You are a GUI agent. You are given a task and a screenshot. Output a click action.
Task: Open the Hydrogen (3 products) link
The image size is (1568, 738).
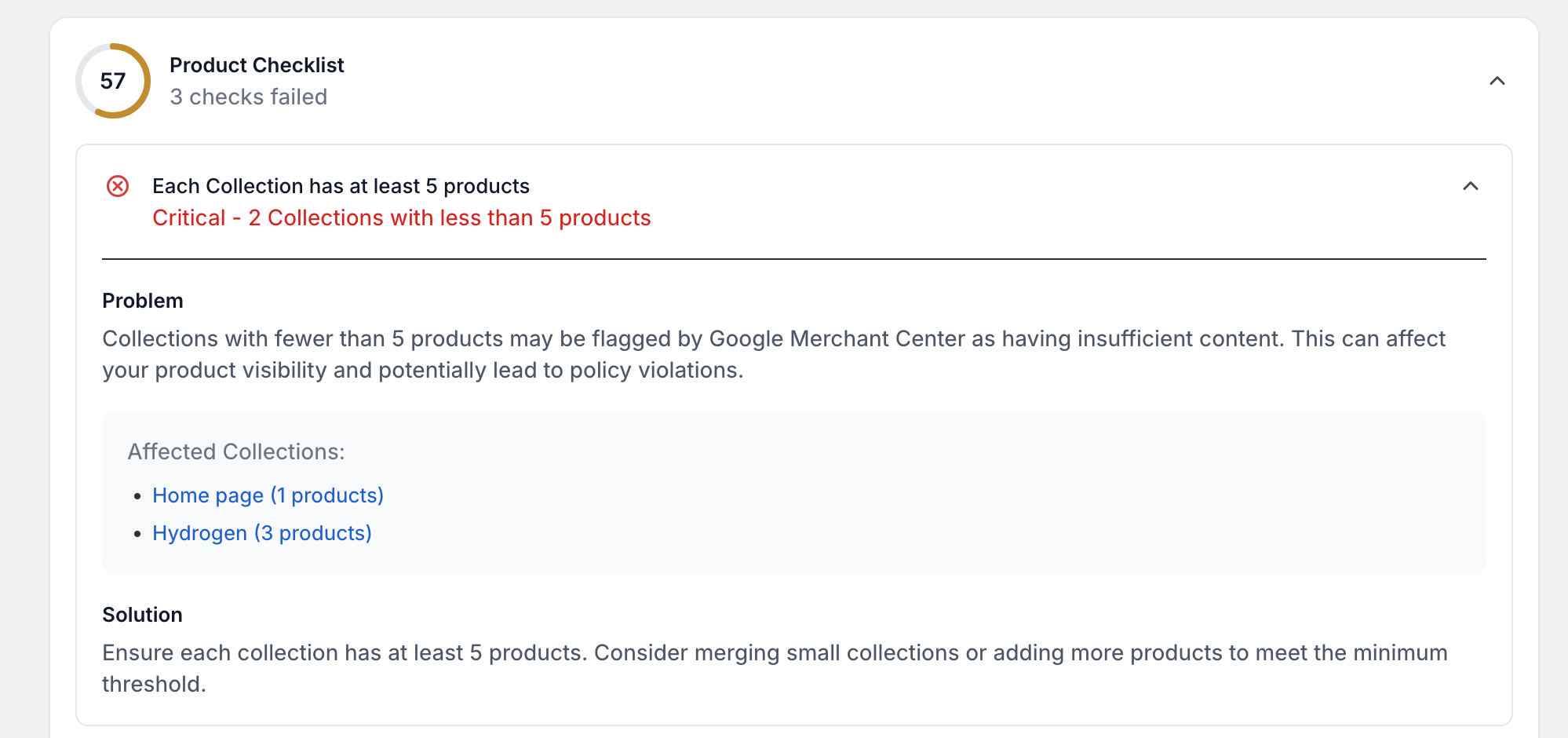tap(261, 533)
